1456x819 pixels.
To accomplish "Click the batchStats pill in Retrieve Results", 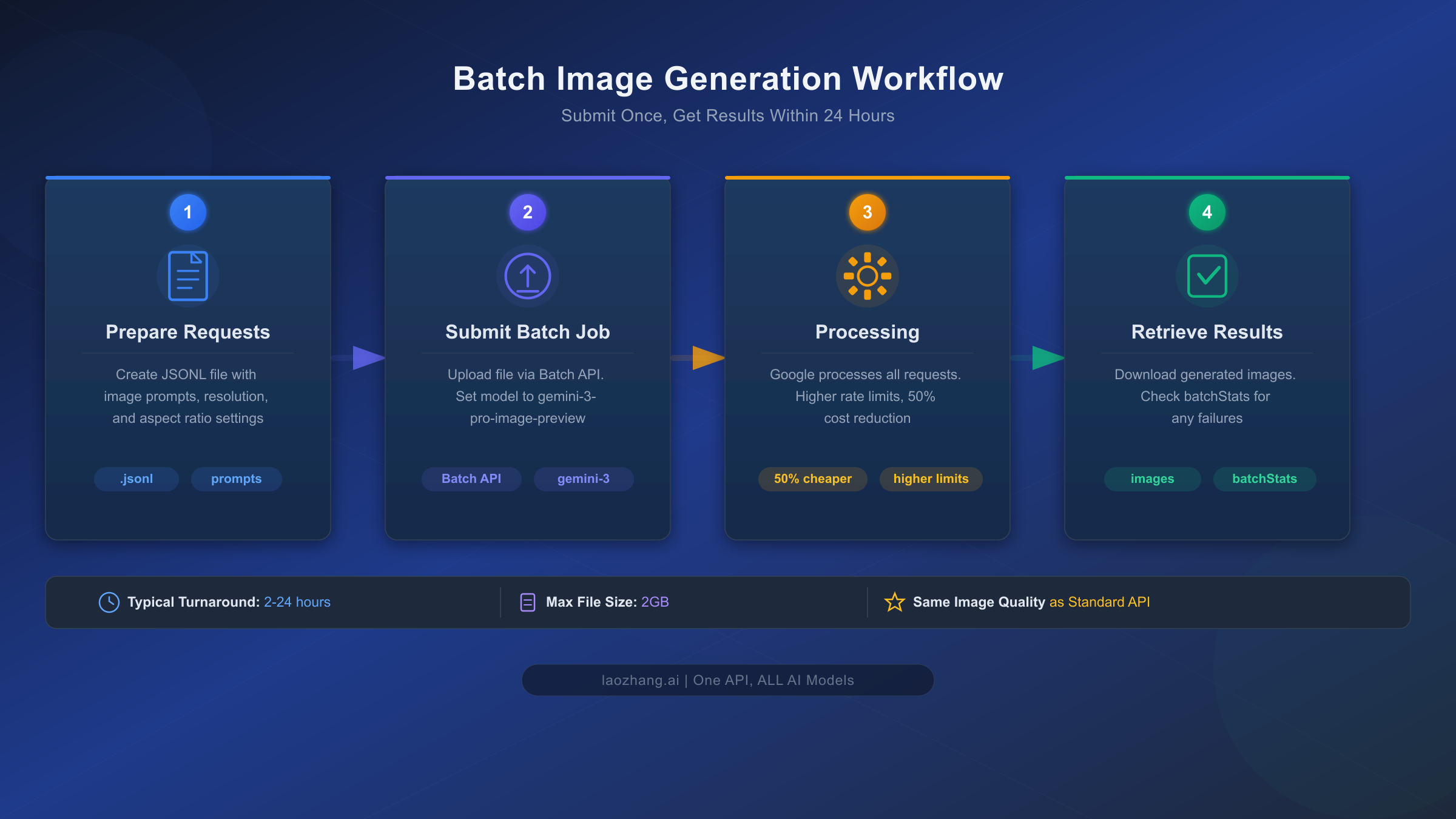I will point(1264,479).
